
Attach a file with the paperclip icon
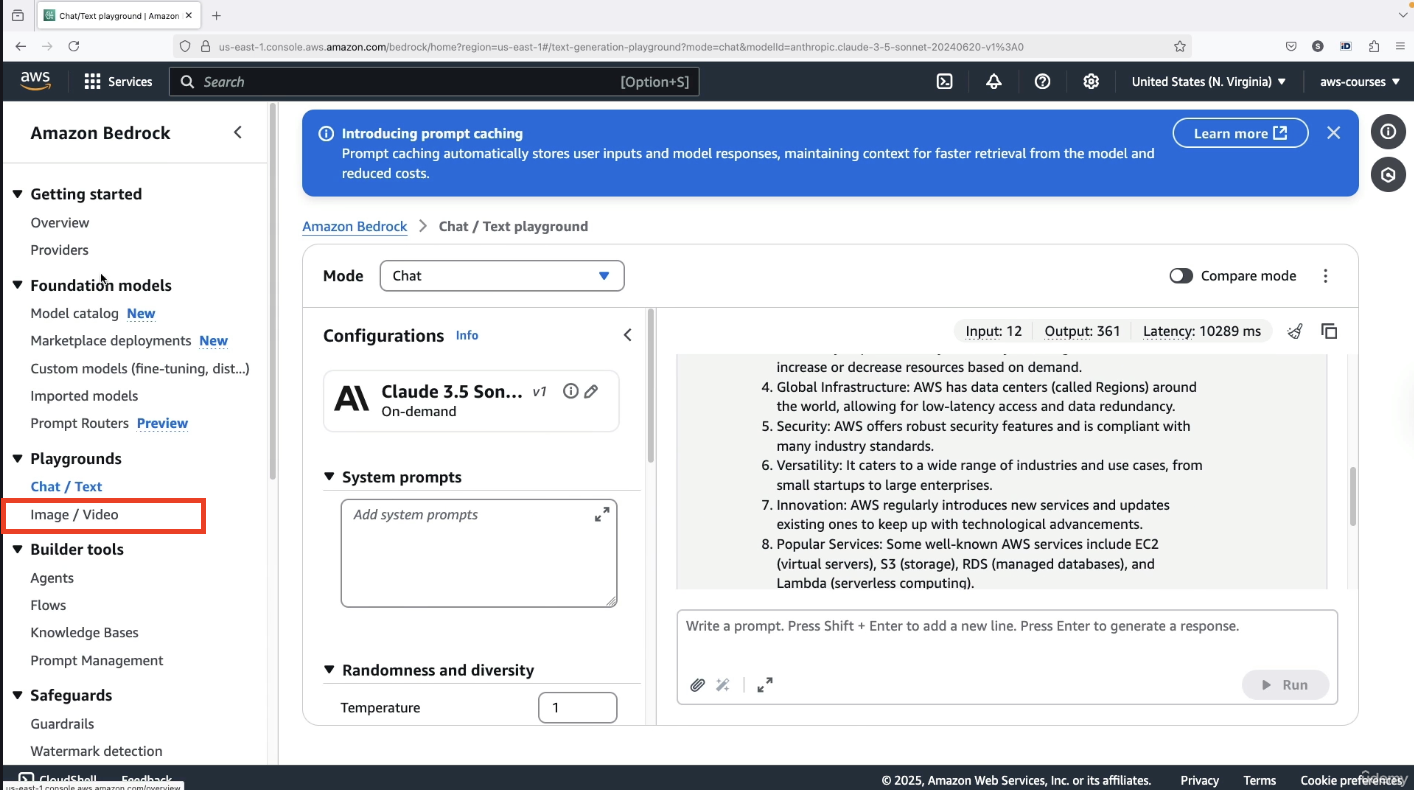pyautogui.click(x=697, y=685)
